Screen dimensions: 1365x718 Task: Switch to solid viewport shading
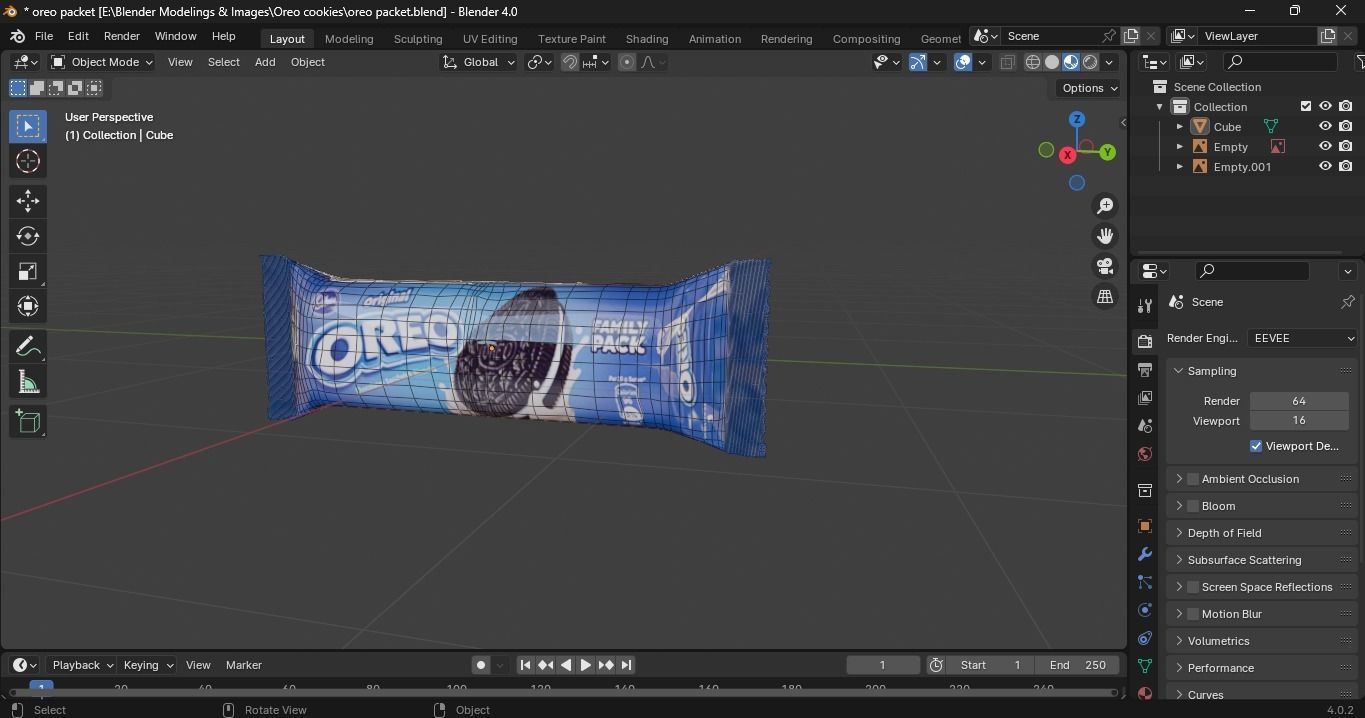pyautogui.click(x=1052, y=62)
